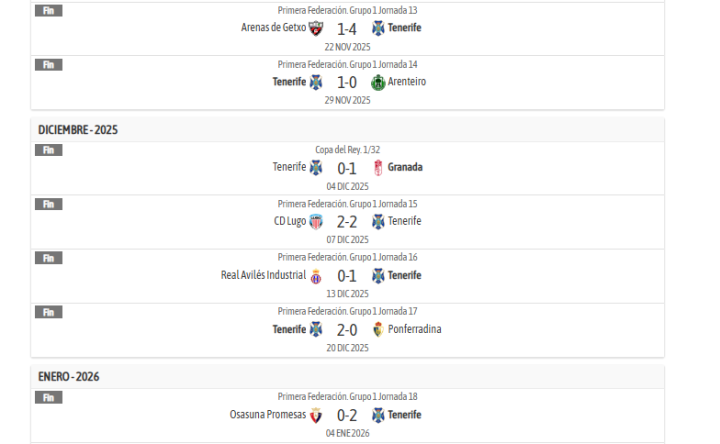The image size is (720, 444).
Task: Select the Granada team name
Action: 405,167
